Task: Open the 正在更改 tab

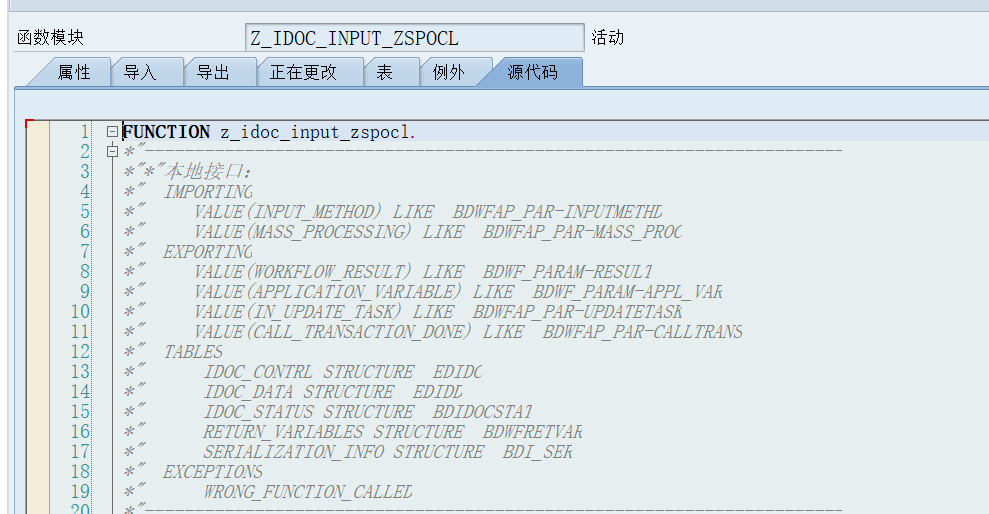Action: [303, 73]
